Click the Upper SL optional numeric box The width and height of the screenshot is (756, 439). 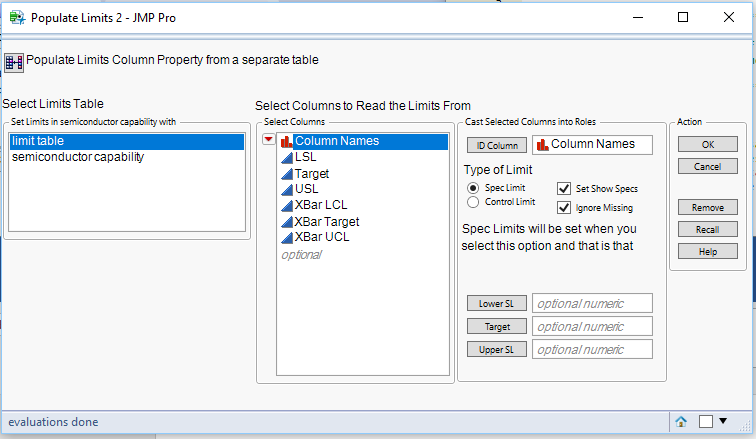coord(592,349)
